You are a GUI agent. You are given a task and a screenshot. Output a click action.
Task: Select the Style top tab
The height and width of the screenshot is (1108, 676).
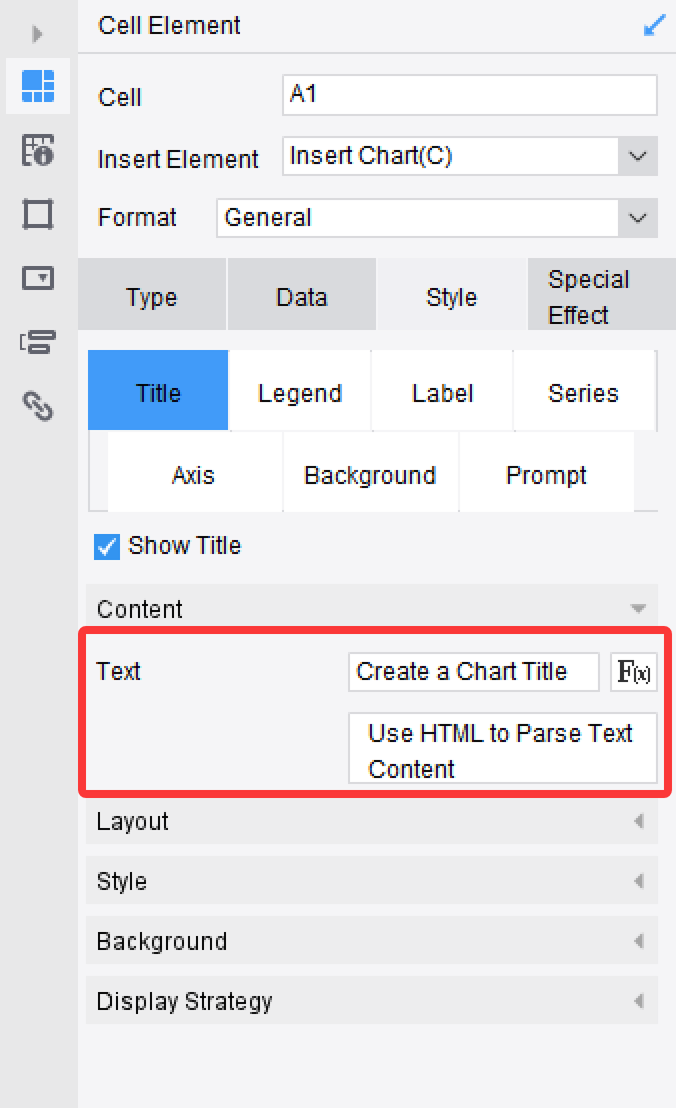[x=451, y=296]
